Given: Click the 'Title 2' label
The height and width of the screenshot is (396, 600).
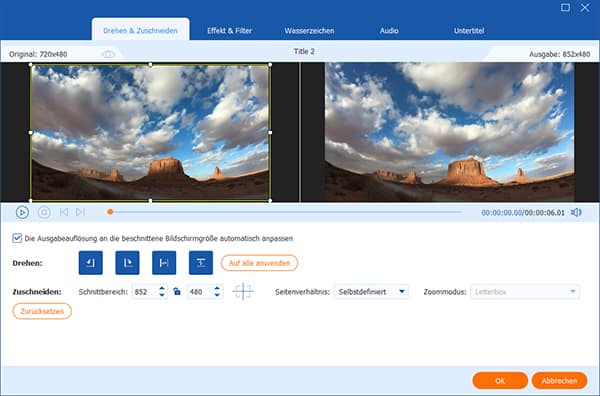Looking at the screenshot, I should (x=304, y=51).
